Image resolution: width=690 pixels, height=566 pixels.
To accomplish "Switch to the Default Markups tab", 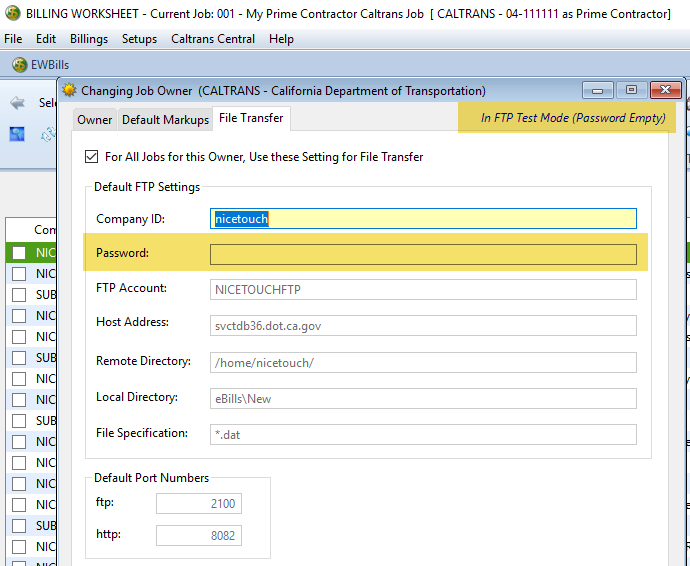I will pyautogui.click(x=165, y=120).
